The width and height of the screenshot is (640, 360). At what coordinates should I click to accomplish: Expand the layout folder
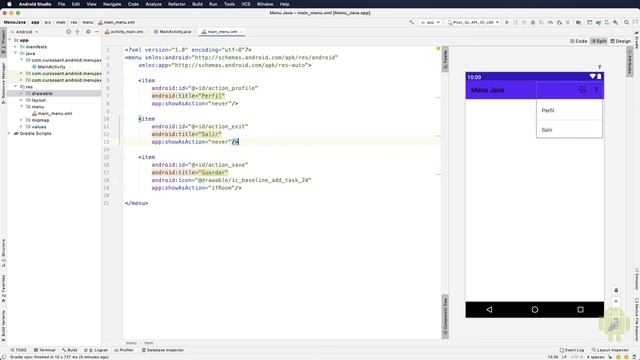21,100
